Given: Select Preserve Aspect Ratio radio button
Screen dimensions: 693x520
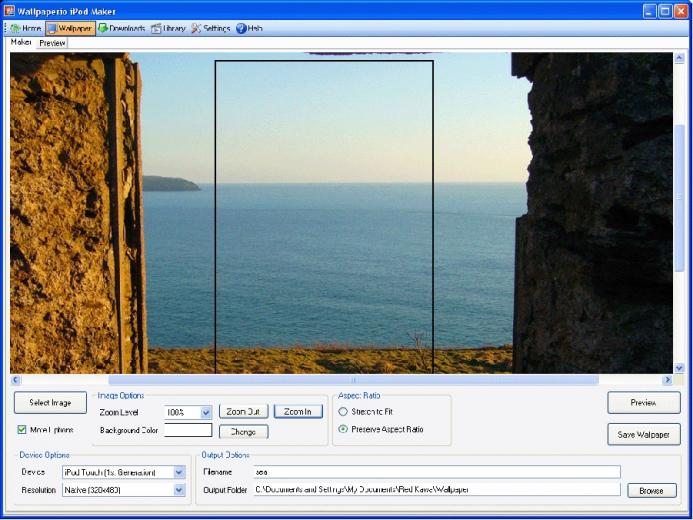Looking at the screenshot, I should tap(343, 429).
